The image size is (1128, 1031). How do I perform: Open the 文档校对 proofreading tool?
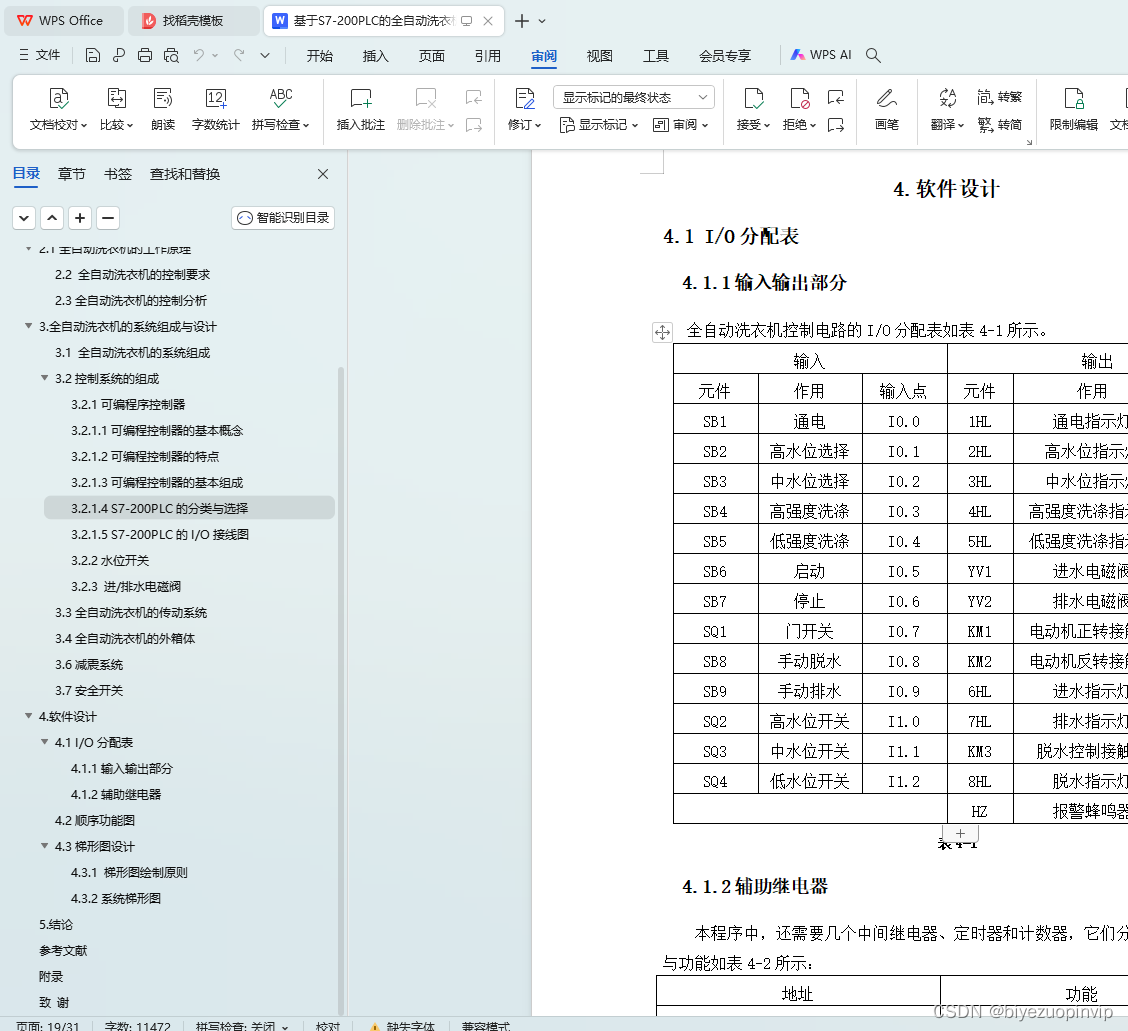click(x=58, y=109)
